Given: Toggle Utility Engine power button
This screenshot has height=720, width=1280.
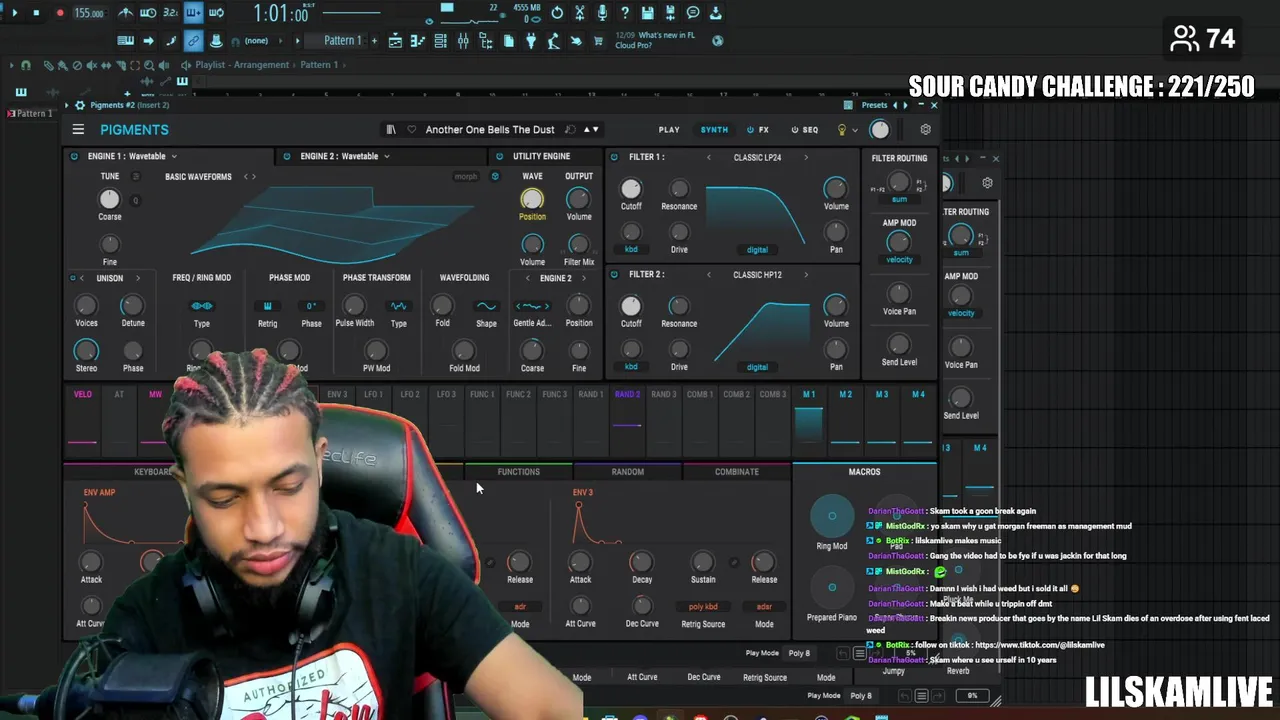Looking at the screenshot, I should click(499, 156).
